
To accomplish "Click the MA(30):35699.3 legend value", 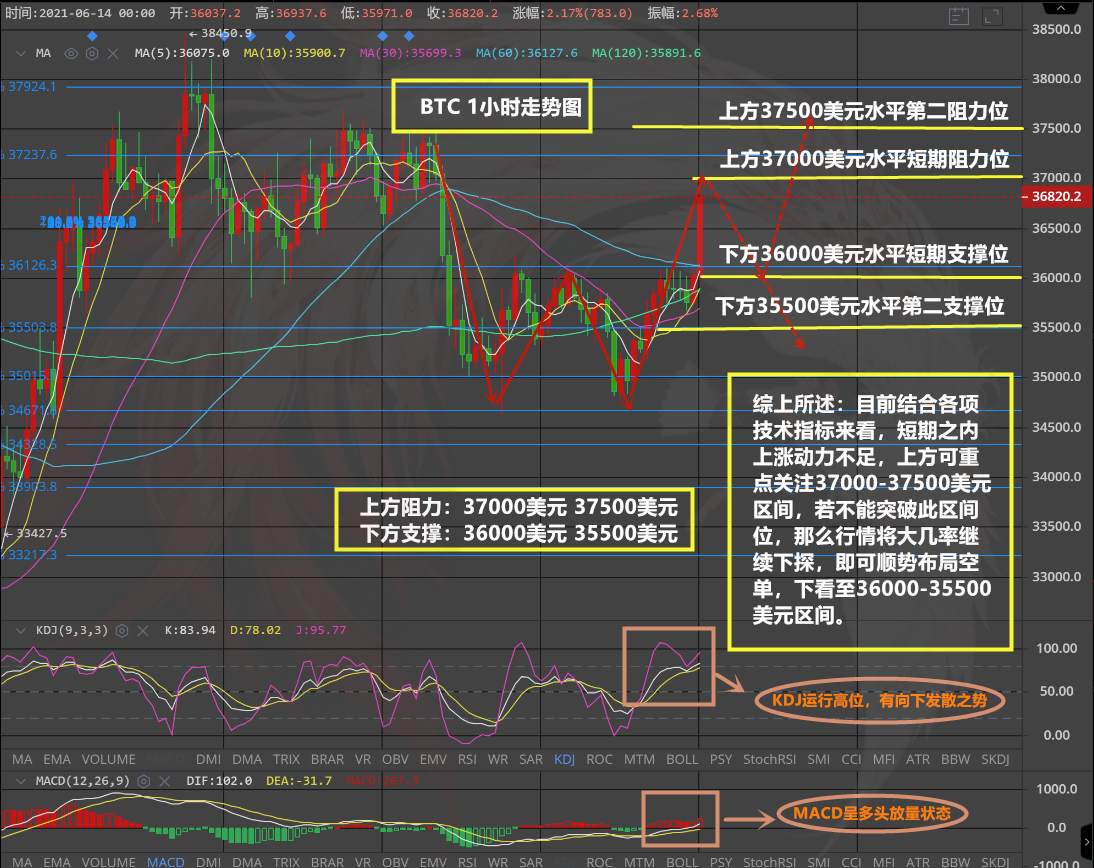I will [x=410, y=53].
